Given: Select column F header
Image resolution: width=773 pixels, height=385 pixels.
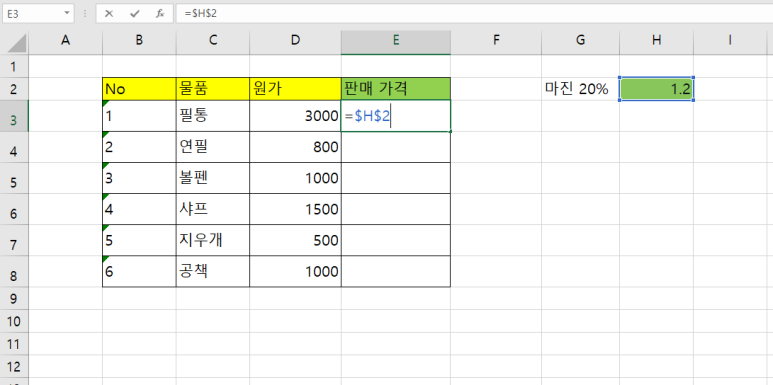Looking at the screenshot, I should point(496,41).
